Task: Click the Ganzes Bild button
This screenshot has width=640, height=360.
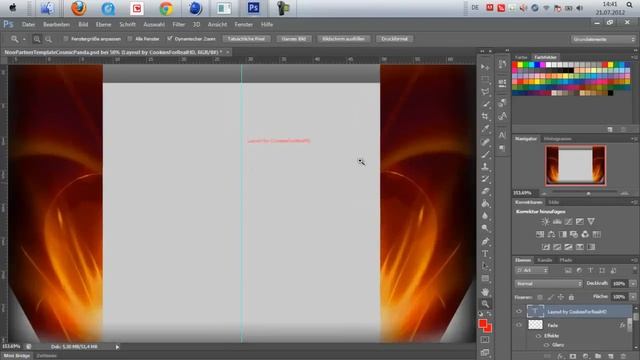Action: pyautogui.click(x=294, y=39)
